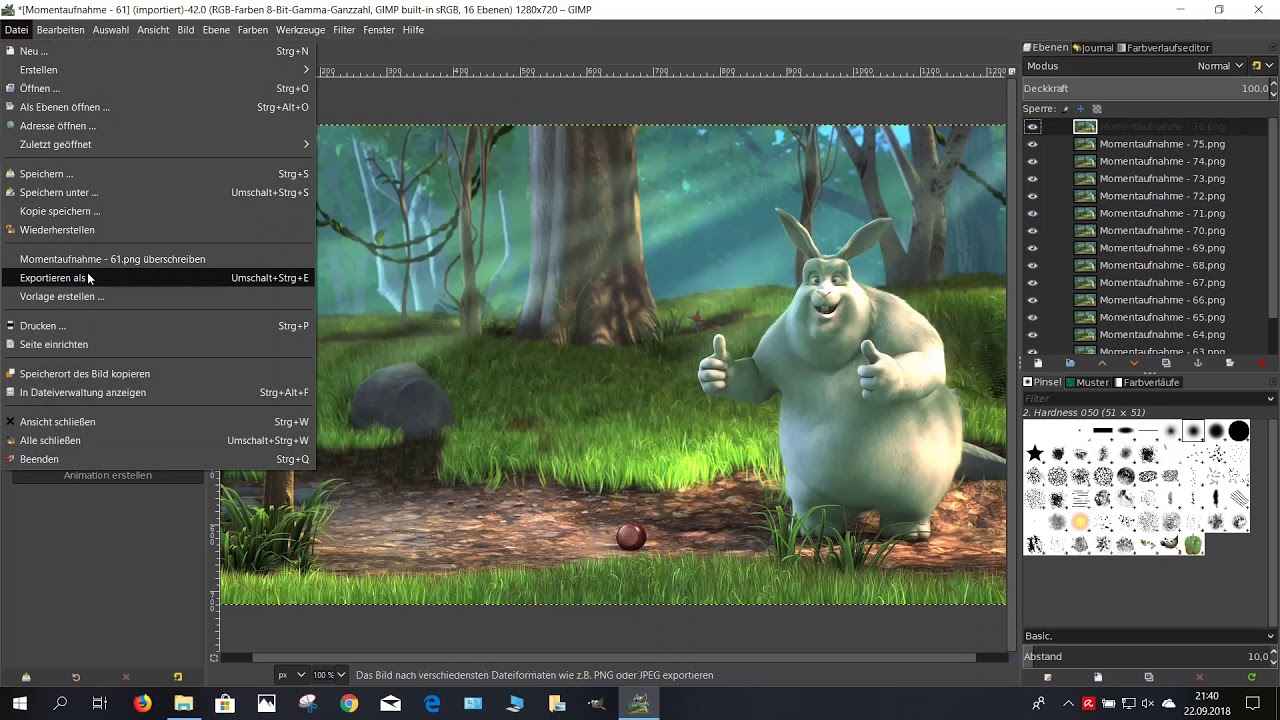
Task: Refresh the brushes list
Action: pos(1251,677)
